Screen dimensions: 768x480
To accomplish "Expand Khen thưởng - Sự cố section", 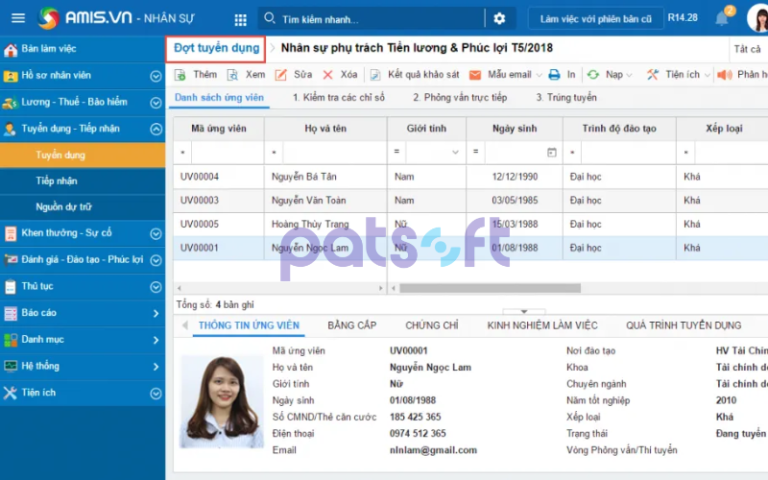I will pyautogui.click(x=156, y=234).
